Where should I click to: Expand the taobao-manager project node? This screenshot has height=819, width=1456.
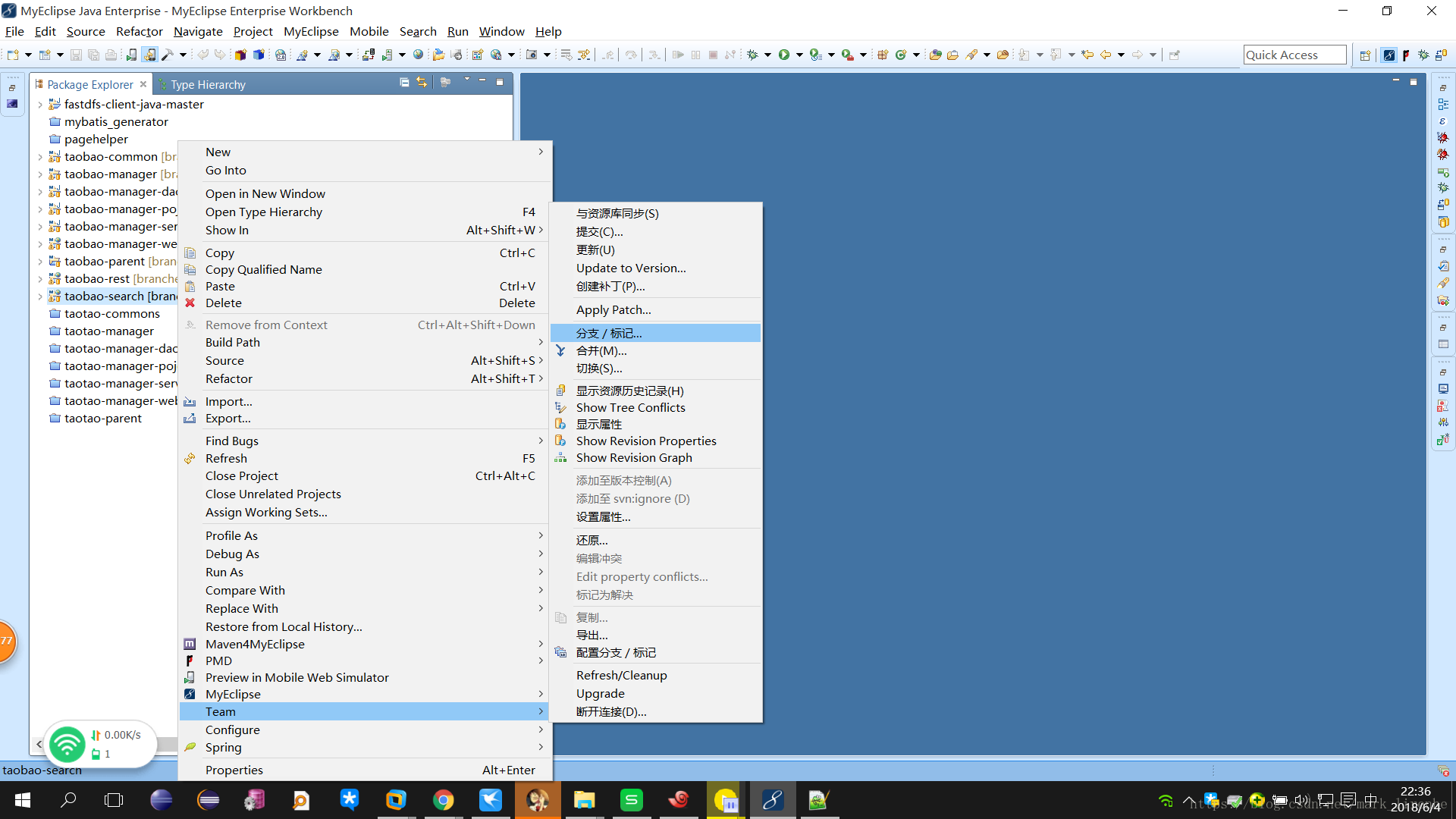pyautogui.click(x=40, y=174)
